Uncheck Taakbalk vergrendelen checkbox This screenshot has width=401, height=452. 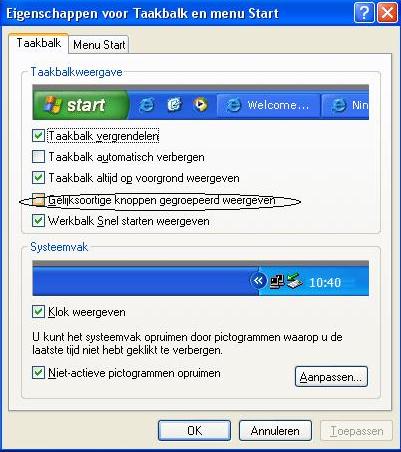coord(38,136)
